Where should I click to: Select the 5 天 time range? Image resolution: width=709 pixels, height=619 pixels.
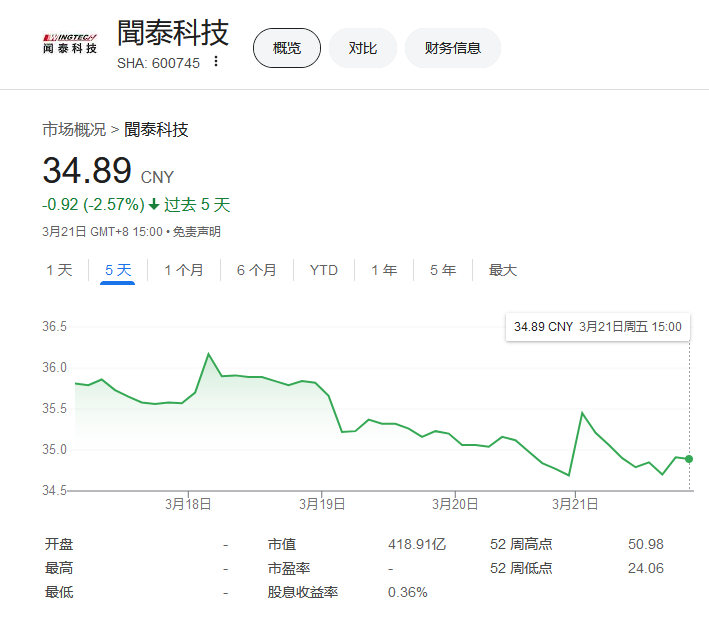(117, 270)
